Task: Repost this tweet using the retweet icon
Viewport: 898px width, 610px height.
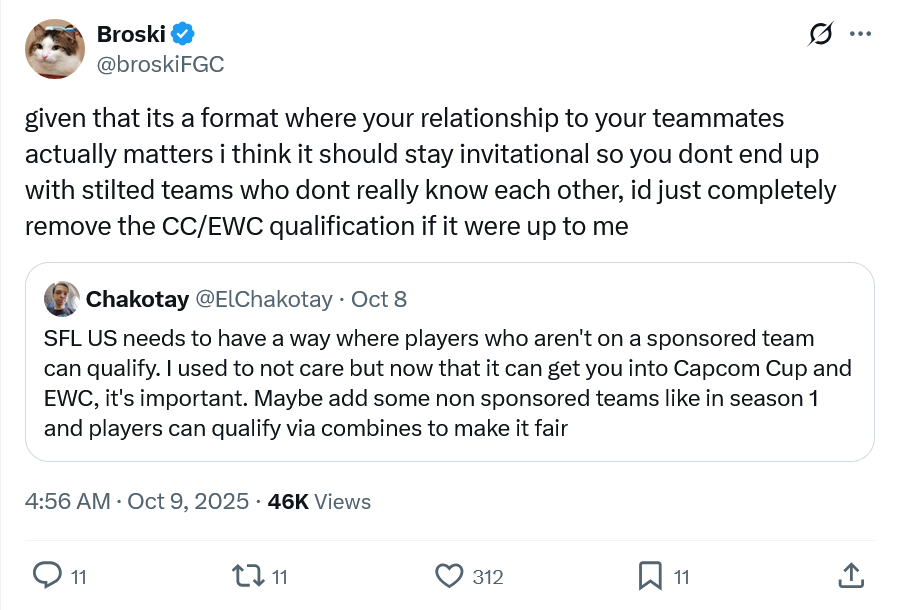Action: pos(246,575)
